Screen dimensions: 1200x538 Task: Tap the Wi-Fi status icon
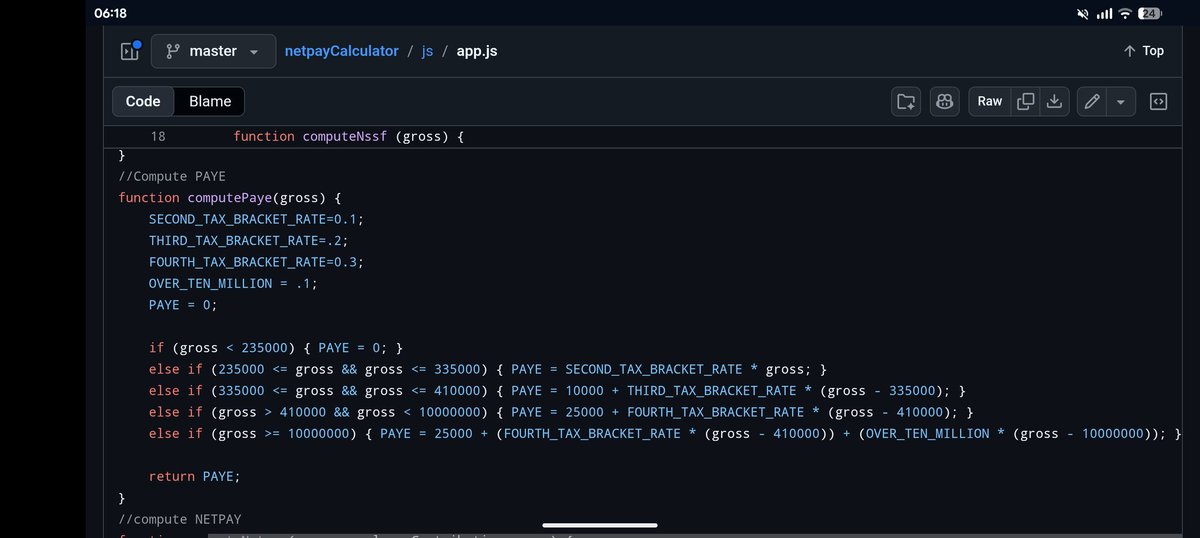(1125, 14)
